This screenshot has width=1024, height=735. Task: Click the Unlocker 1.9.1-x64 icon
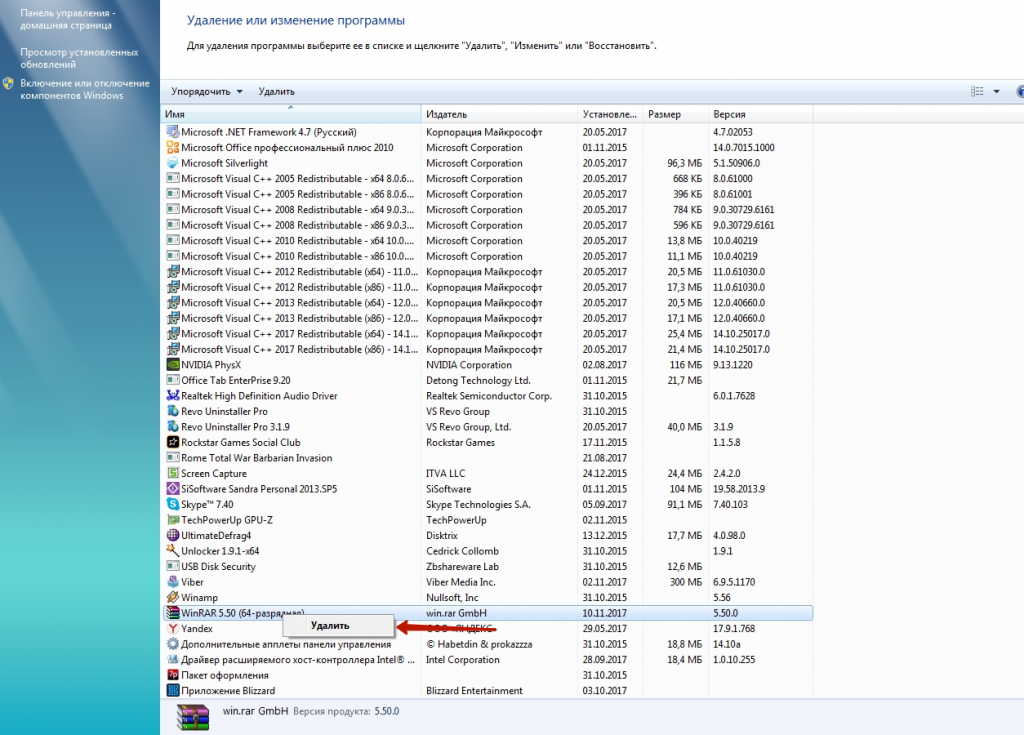(173, 551)
